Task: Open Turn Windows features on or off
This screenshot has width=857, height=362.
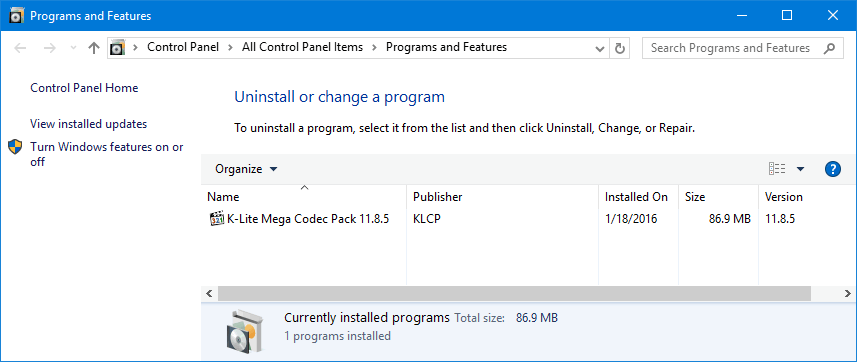Action: [x=107, y=154]
